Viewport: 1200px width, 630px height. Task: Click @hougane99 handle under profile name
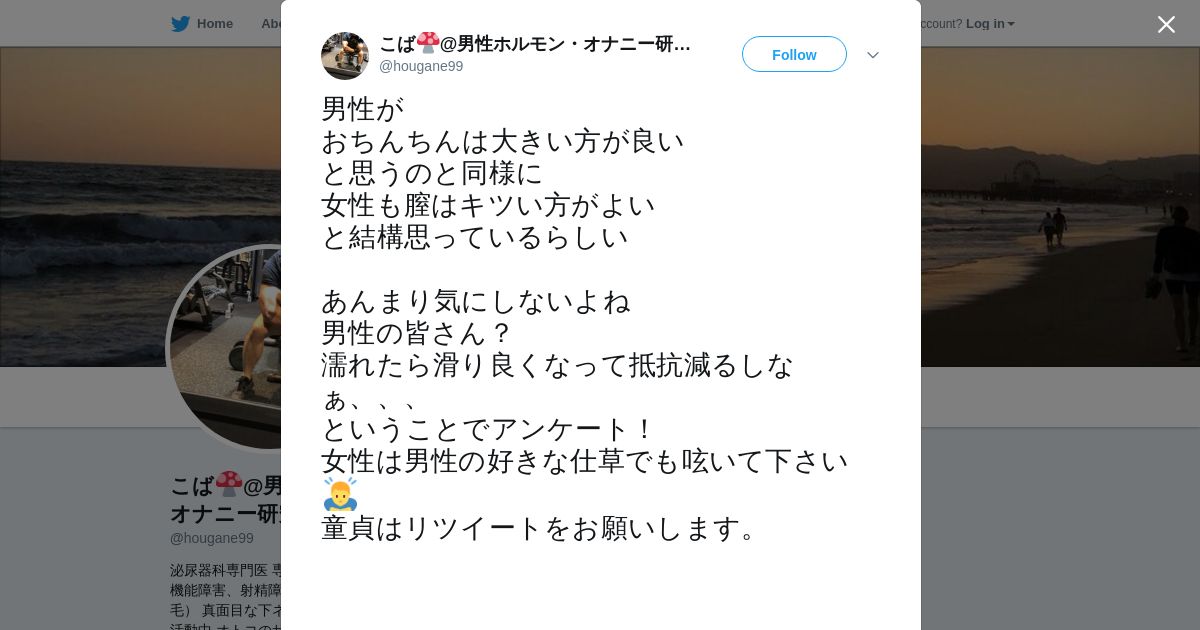pos(211,538)
